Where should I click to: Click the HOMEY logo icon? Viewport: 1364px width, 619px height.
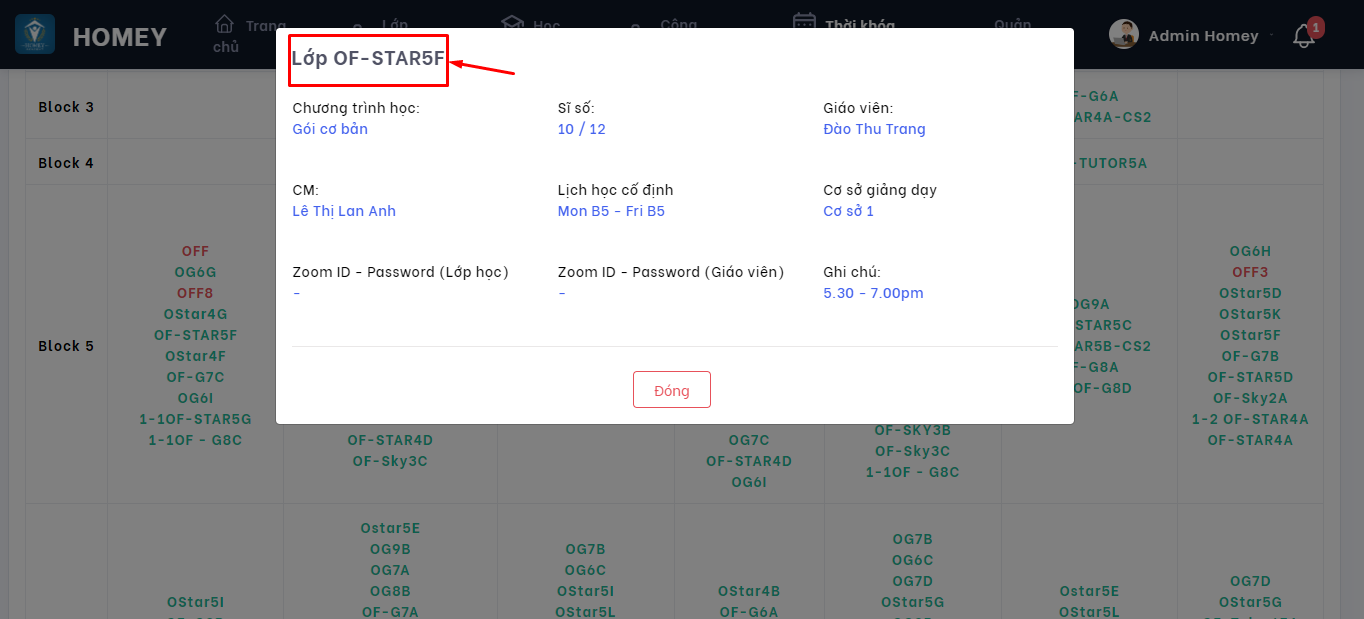[35, 34]
